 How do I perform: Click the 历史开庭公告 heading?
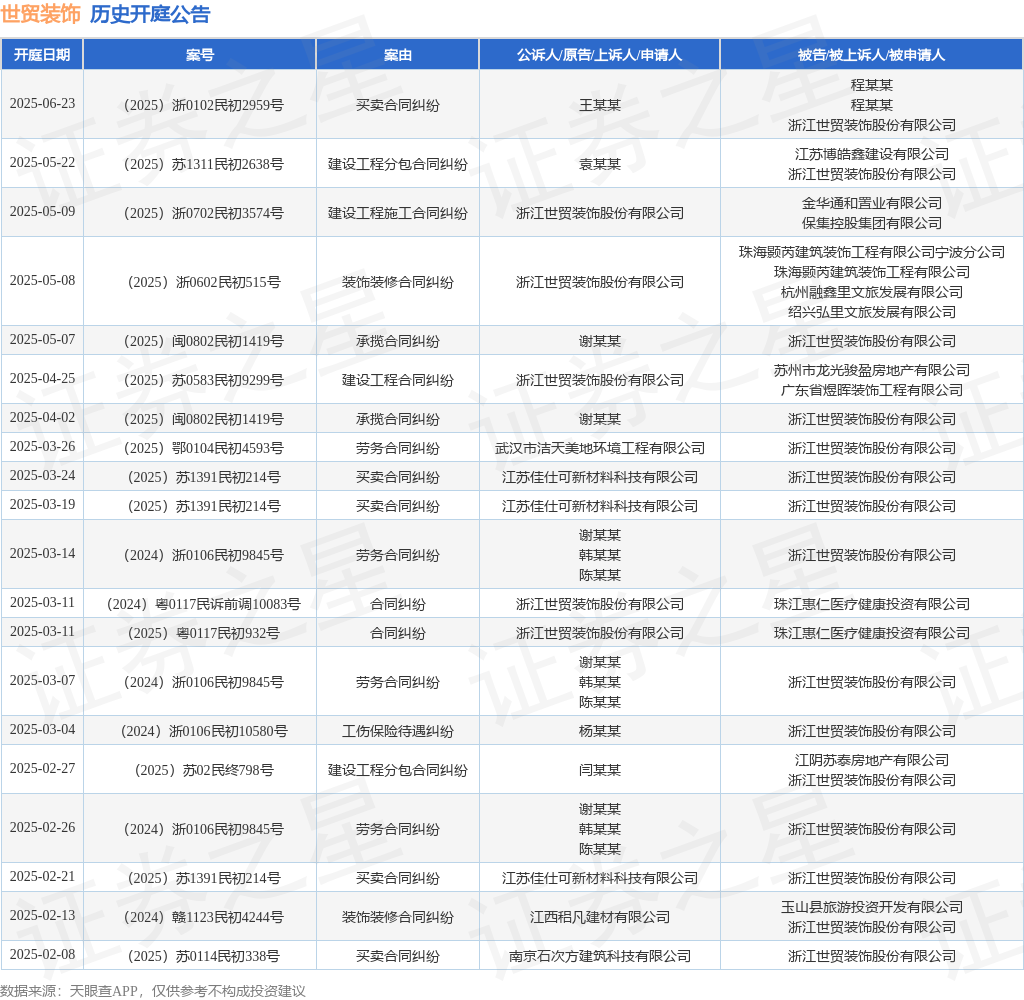pyautogui.click(x=150, y=14)
